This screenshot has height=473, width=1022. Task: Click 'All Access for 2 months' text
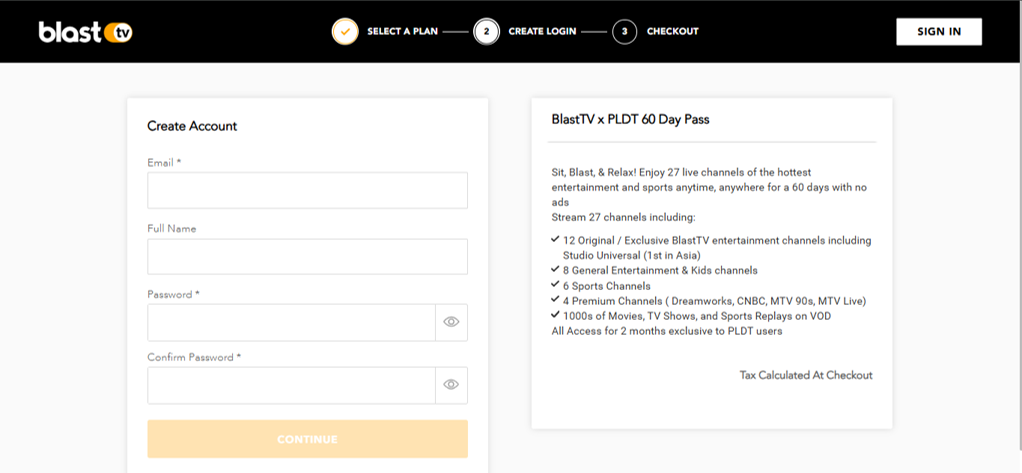pyautogui.click(x=667, y=331)
